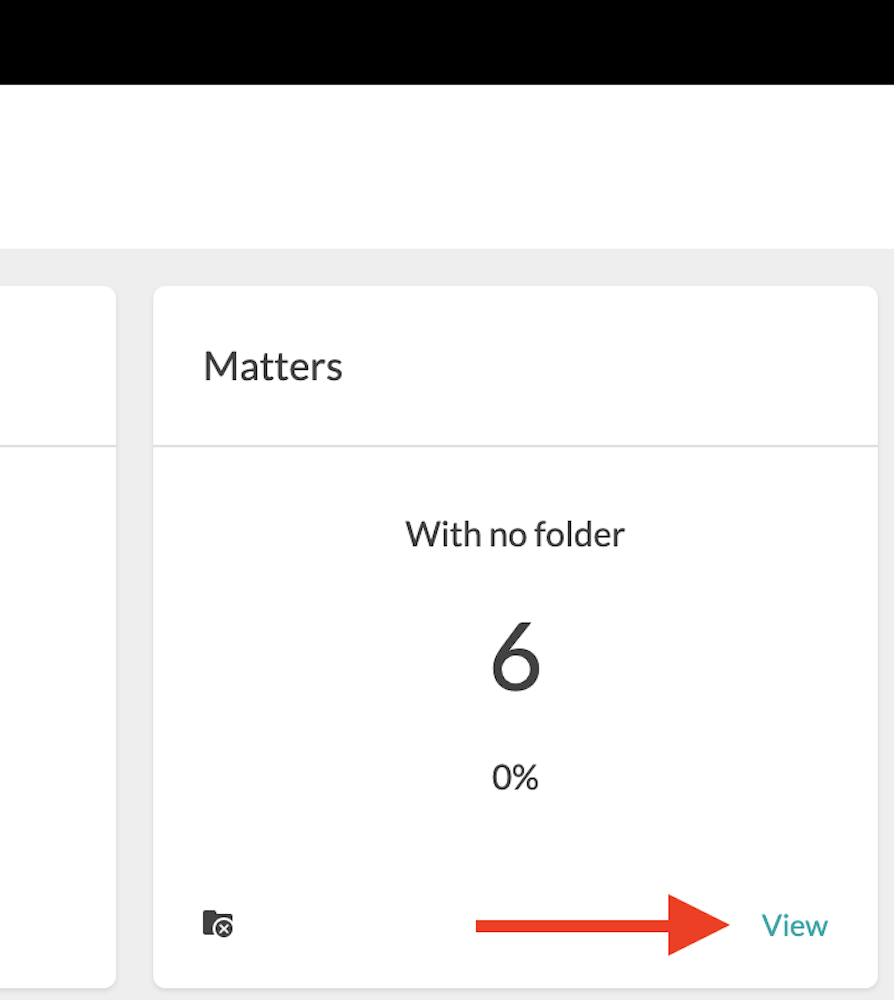Click the 'With no folder' label
894x1000 pixels.
(x=515, y=534)
